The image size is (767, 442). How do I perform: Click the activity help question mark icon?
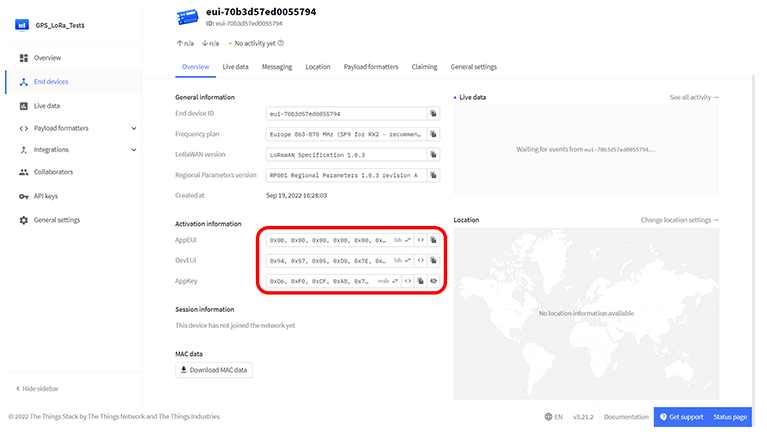point(281,43)
